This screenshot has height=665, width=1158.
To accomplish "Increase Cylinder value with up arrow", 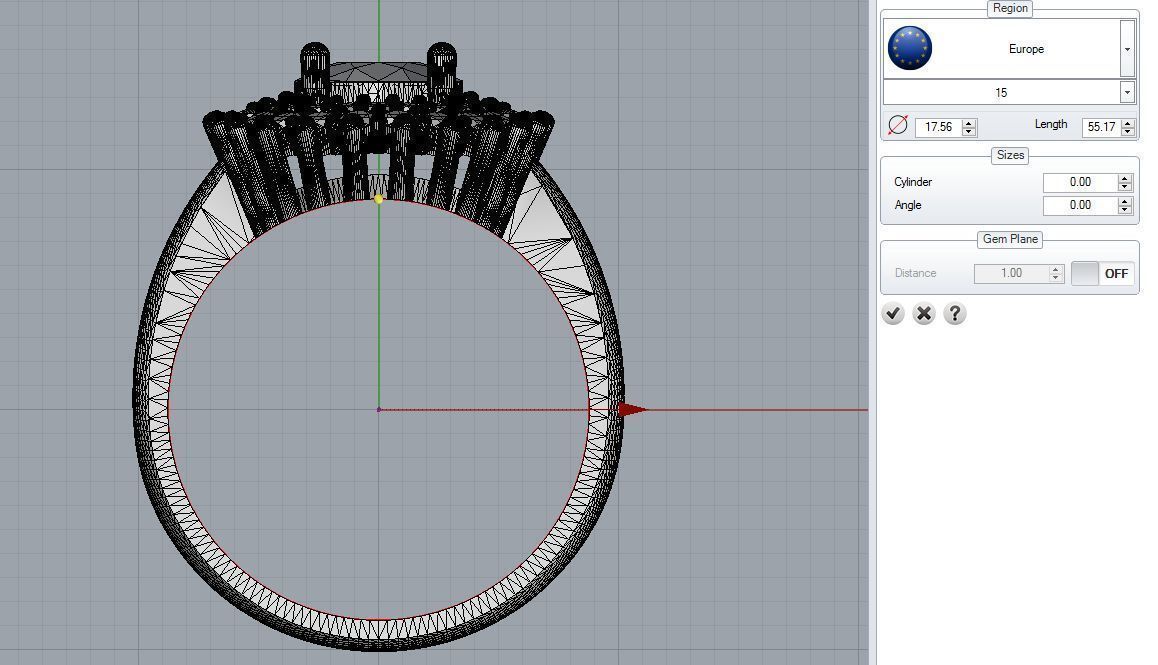I will click(x=1125, y=178).
